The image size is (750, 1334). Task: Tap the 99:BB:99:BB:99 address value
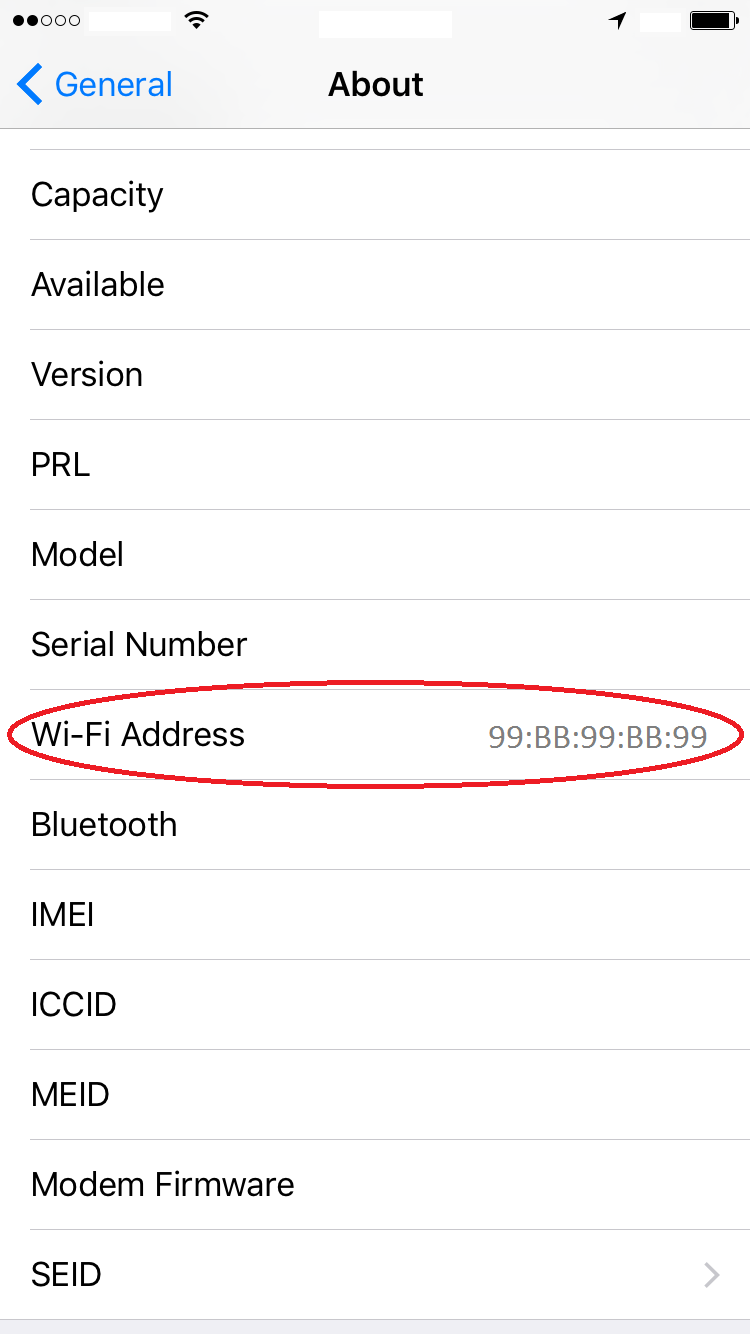click(x=597, y=737)
